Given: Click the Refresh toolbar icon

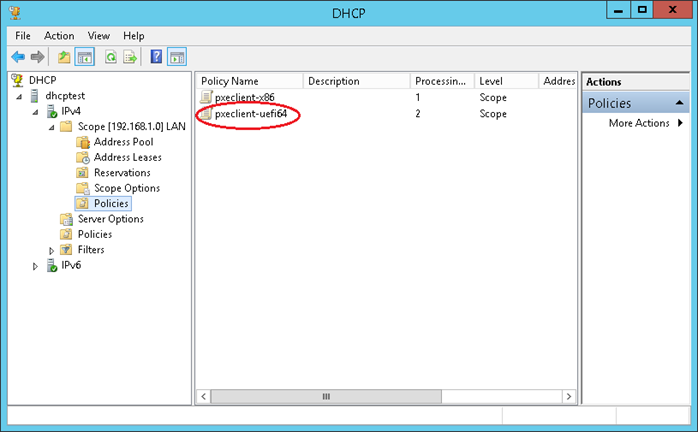Looking at the screenshot, I should (x=111, y=57).
